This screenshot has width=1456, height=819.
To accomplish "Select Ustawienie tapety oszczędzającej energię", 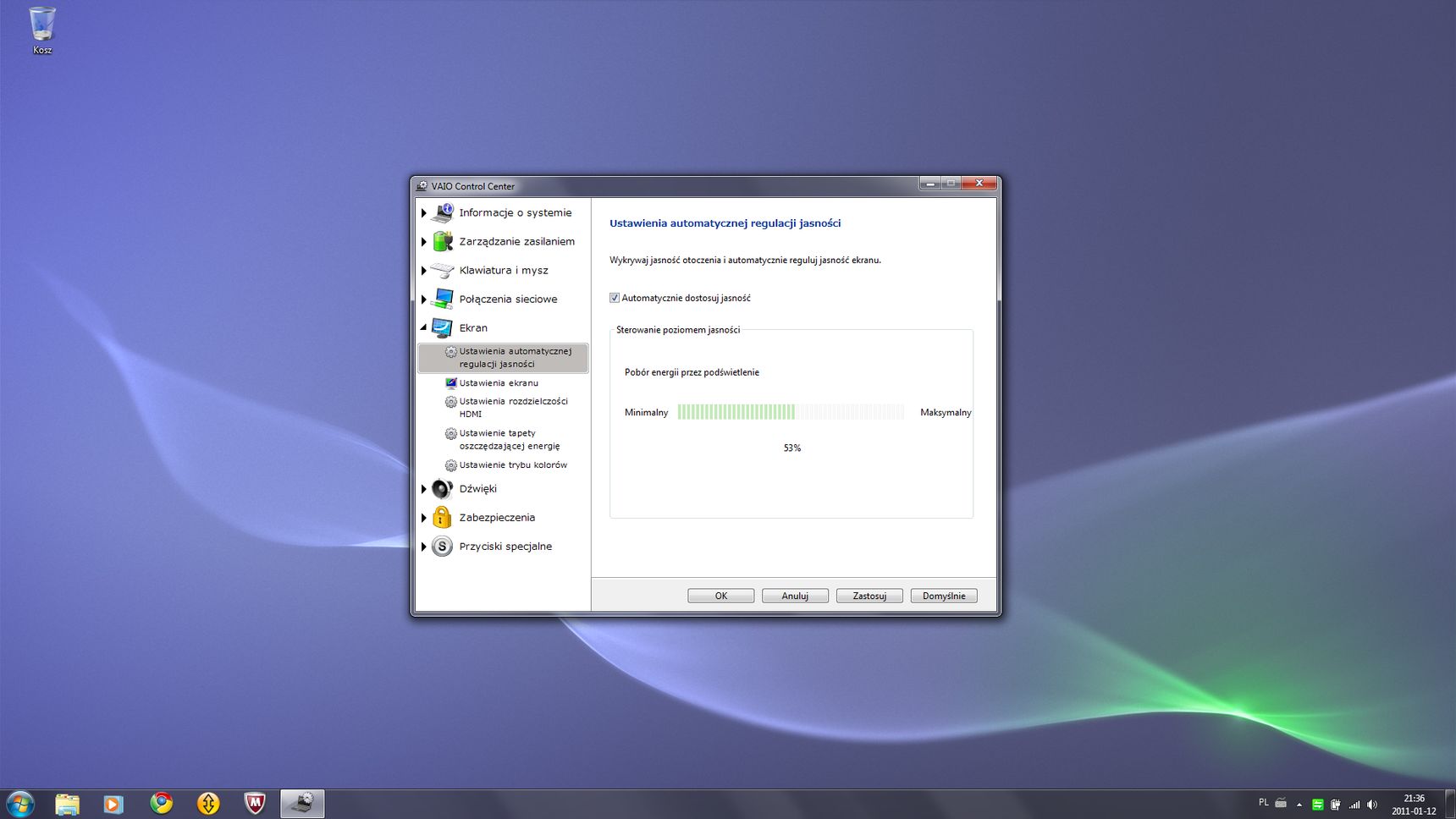I will (x=510, y=439).
